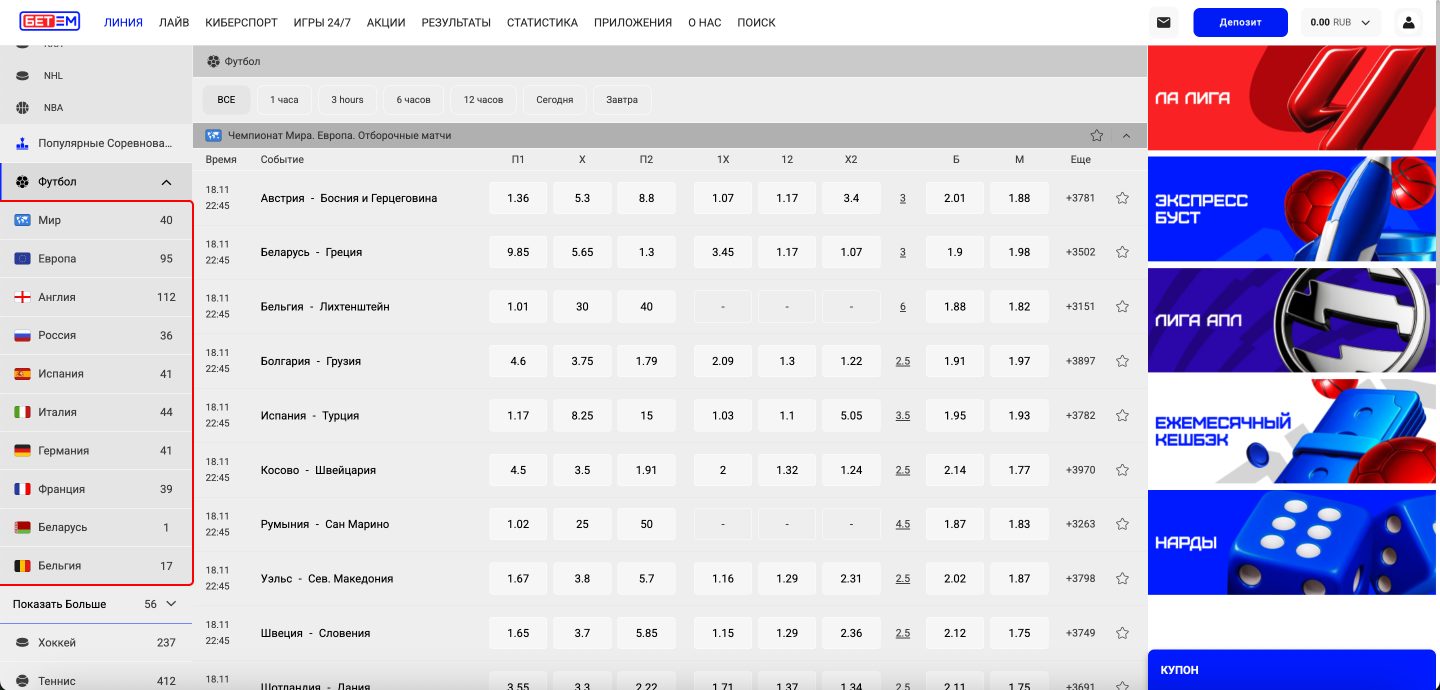Click the Hockey puck icon
This screenshot has width=1440, height=690.
coord(23,643)
